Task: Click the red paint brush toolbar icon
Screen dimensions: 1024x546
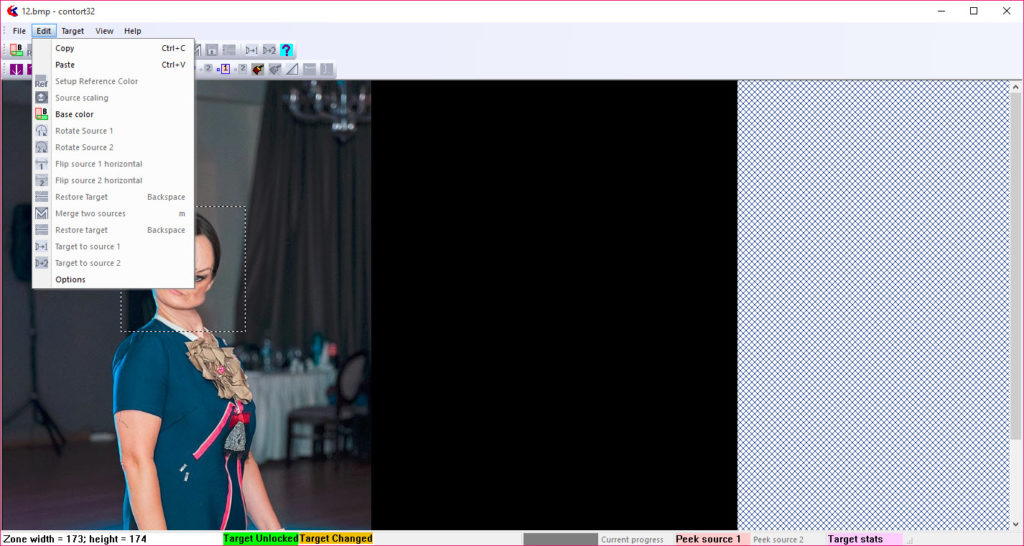Action: [258, 69]
